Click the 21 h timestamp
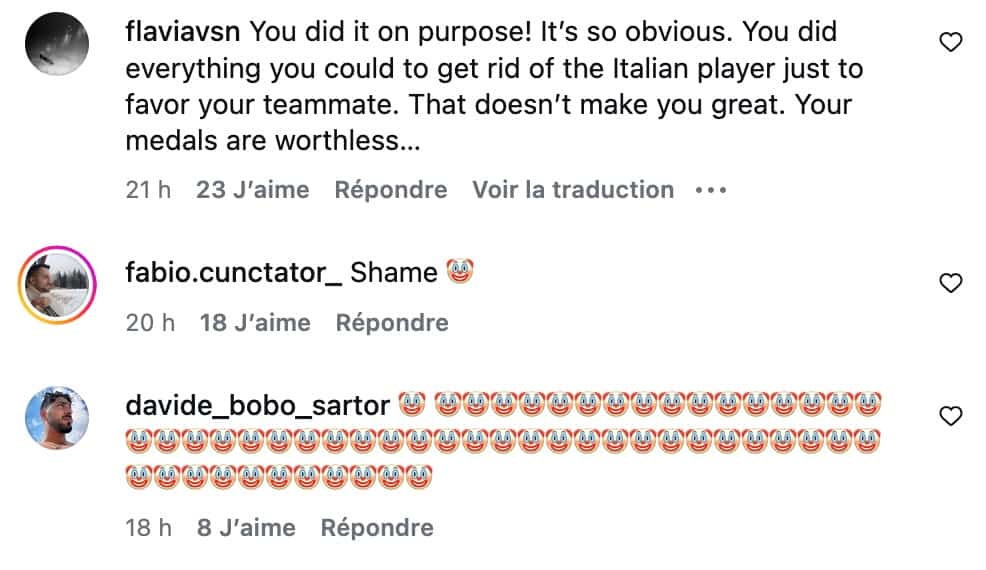986x570 pixels. click(148, 190)
